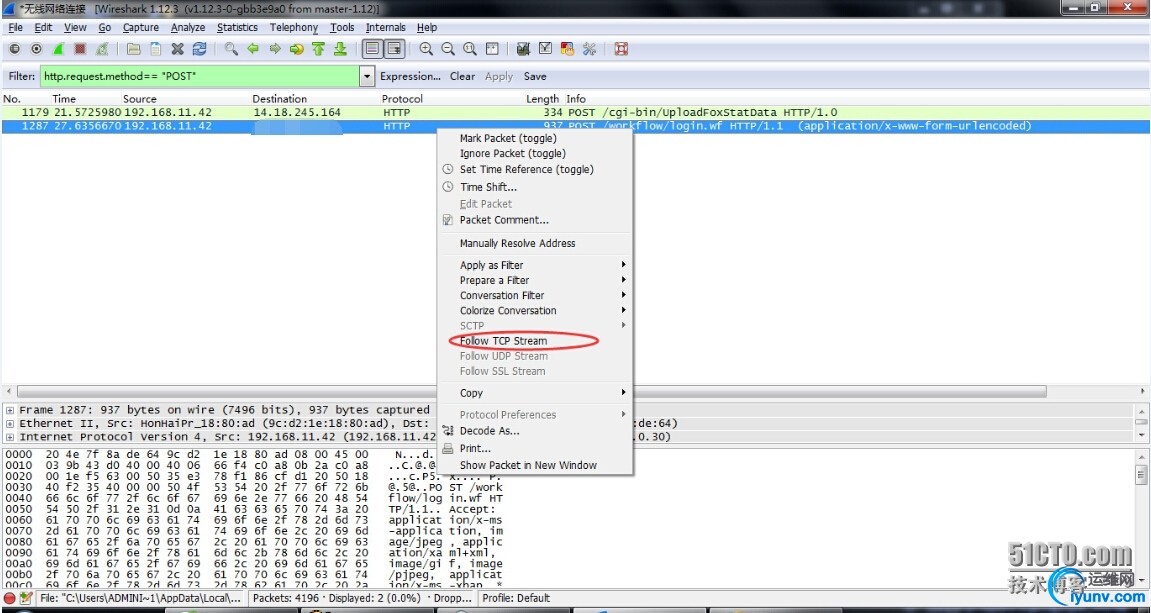Image resolution: width=1151 pixels, height=613 pixels.
Task: Choose Ignore Packet (toggle) in context menu
Action: 534,153
